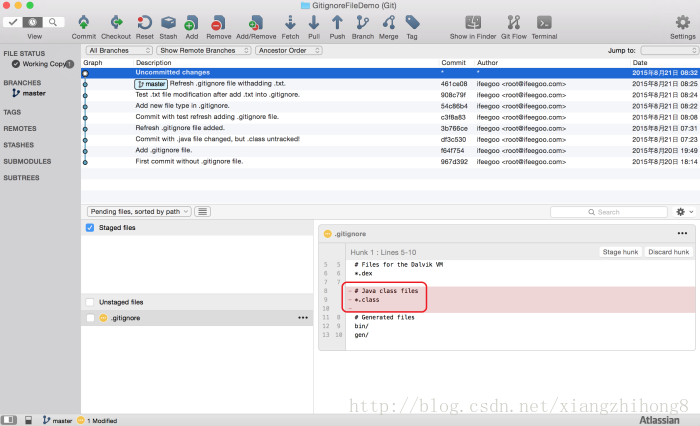Screen dimensions: 700x426
Task: Click the Pull toolbar icon
Action: click(x=314, y=22)
